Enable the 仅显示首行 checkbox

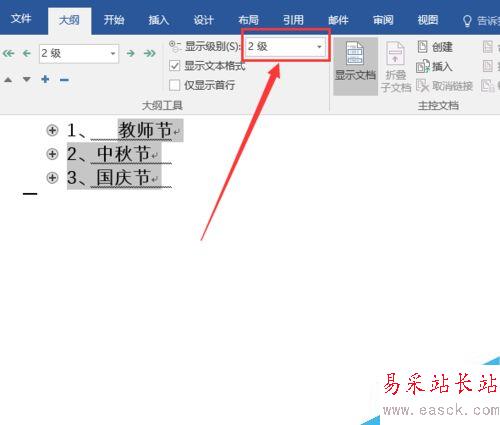coord(175,85)
